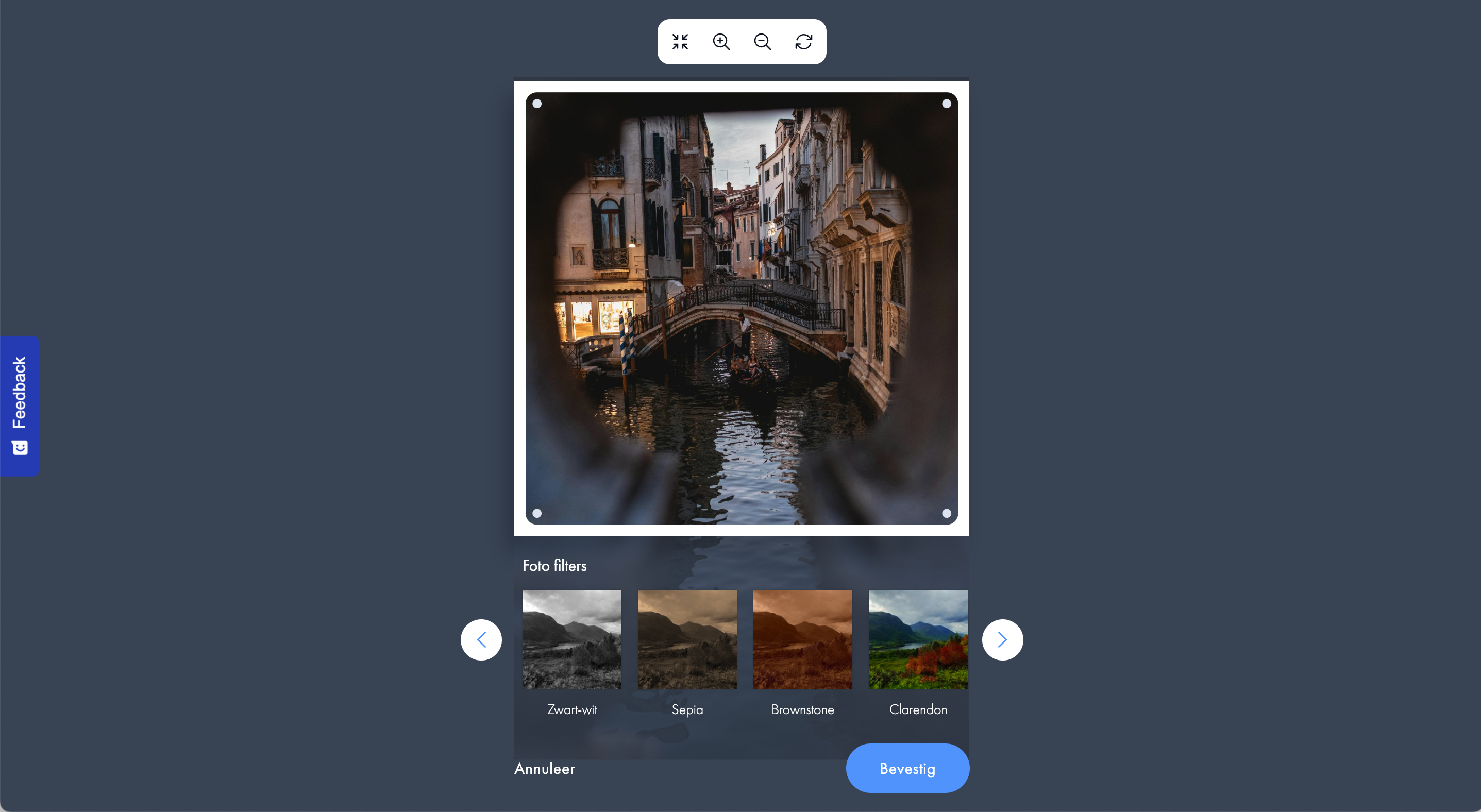Select the top-left crop corner handle
This screenshot has height=812, width=1481.
point(537,104)
